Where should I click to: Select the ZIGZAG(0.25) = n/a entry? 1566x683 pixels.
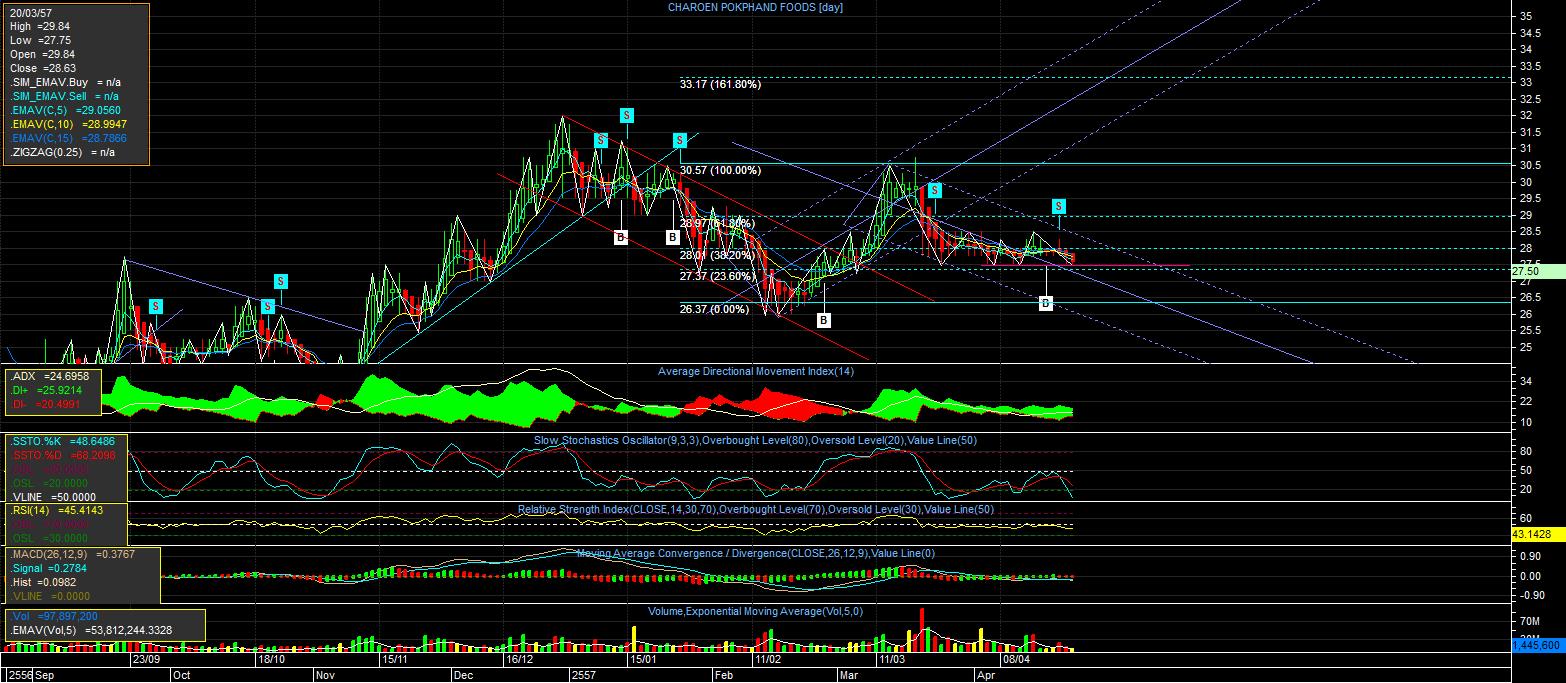point(62,152)
